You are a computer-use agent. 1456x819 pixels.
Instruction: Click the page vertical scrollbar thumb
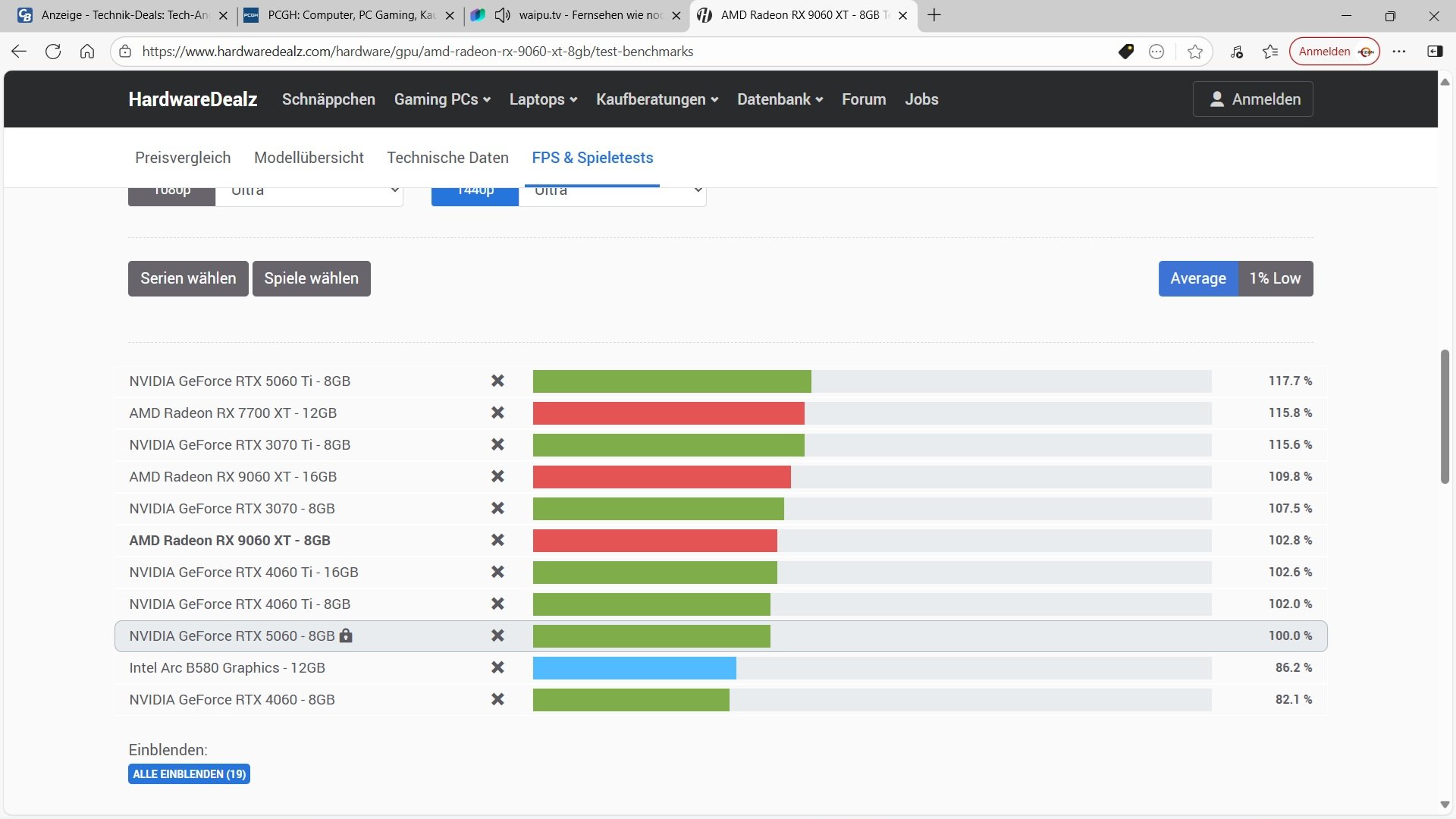pos(1445,416)
